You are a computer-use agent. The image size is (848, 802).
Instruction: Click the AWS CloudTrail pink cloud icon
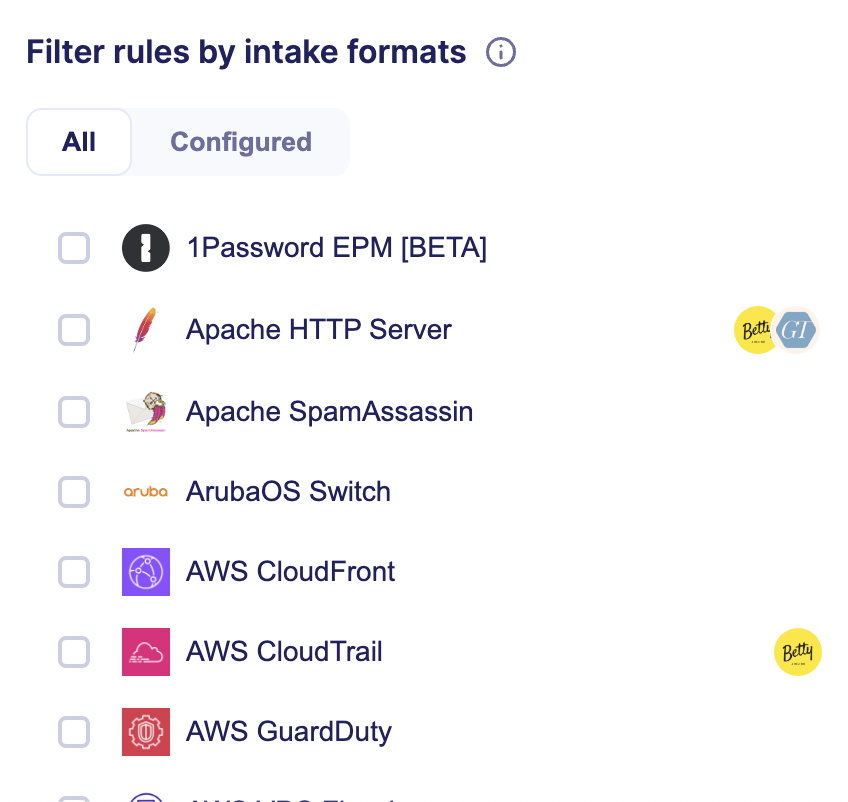(x=146, y=651)
